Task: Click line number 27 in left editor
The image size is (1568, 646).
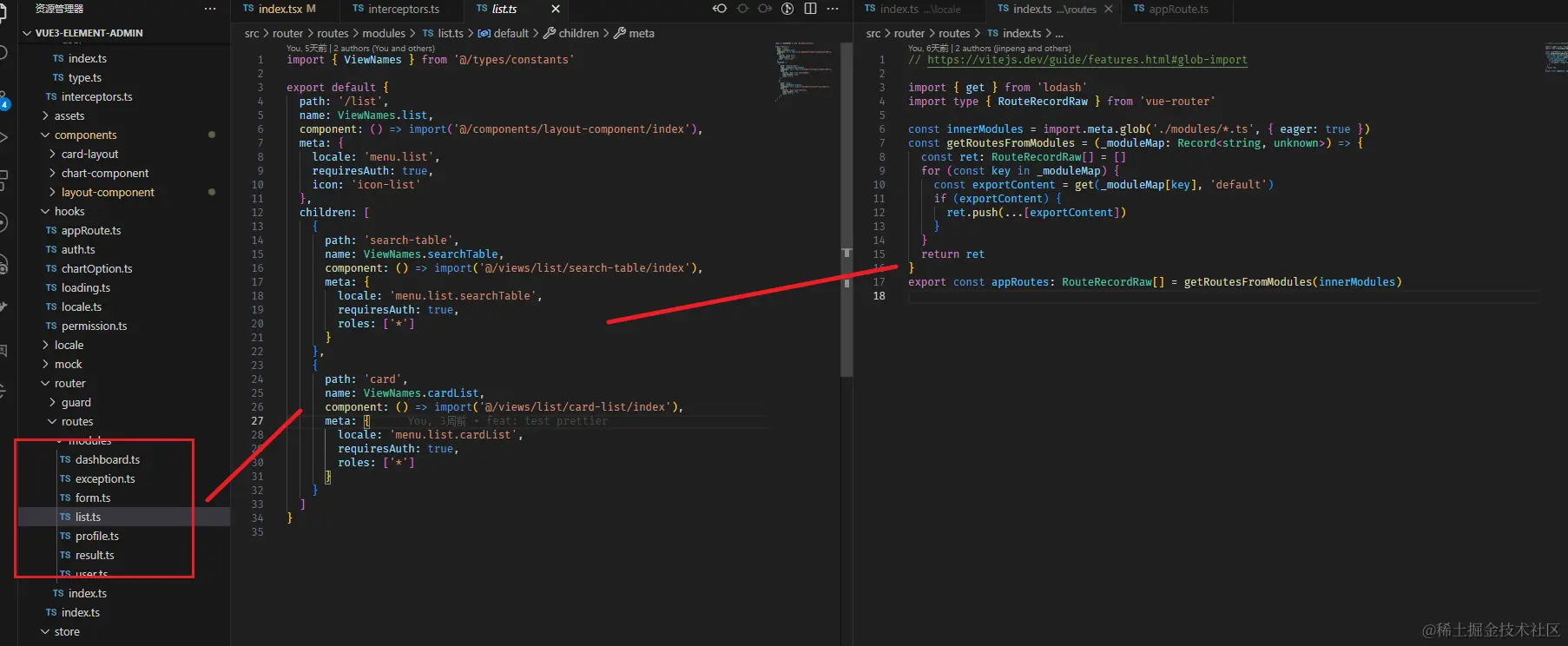Action: [x=257, y=421]
